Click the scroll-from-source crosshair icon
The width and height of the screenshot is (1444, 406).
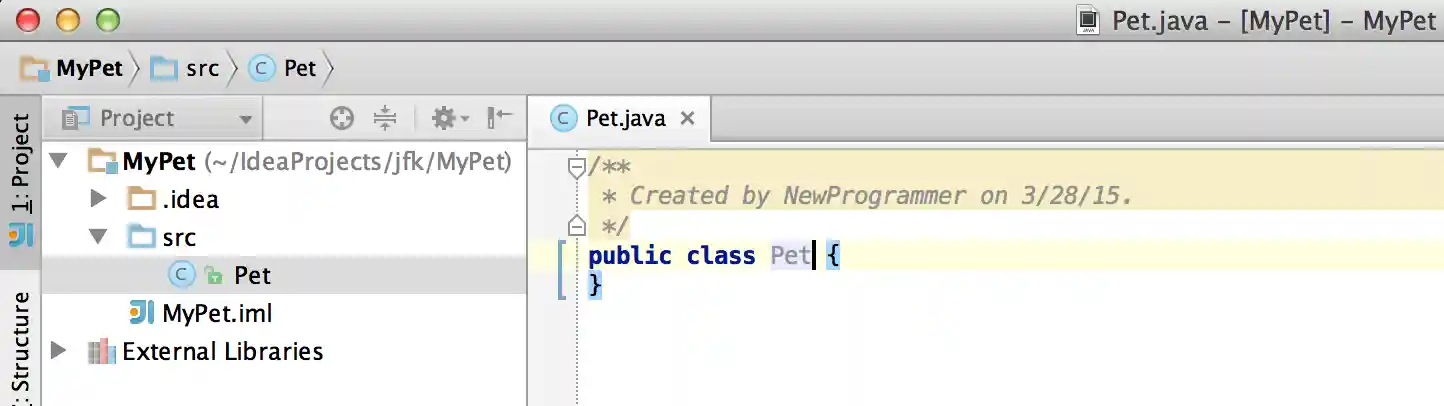point(342,119)
